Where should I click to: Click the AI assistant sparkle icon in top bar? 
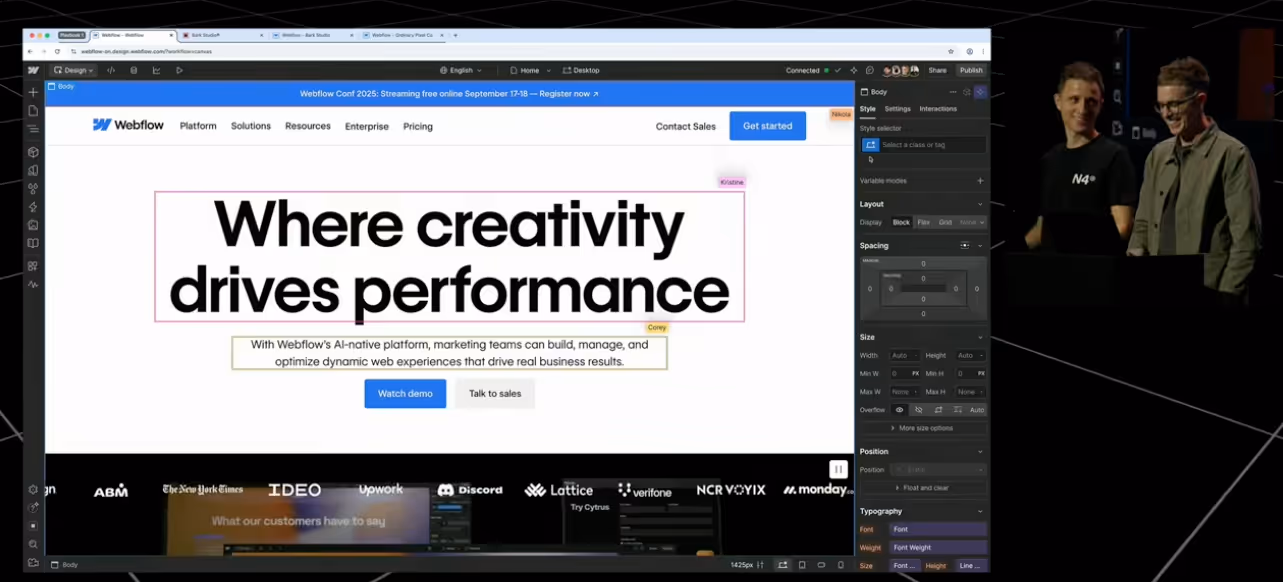[853, 70]
